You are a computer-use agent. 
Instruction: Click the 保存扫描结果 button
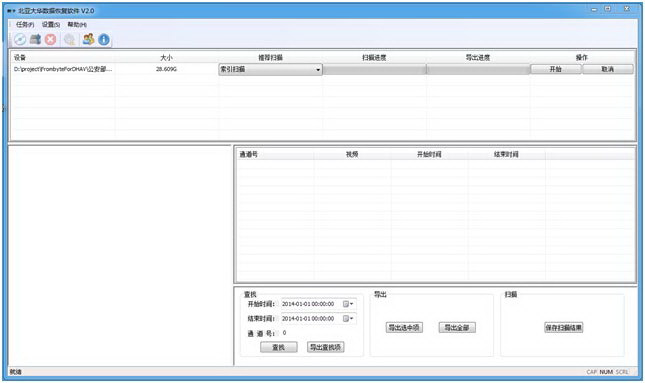click(564, 327)
